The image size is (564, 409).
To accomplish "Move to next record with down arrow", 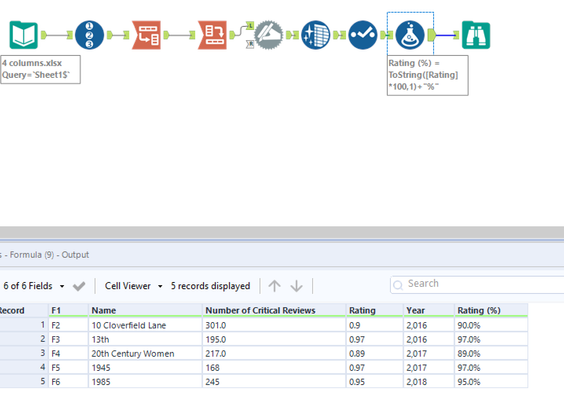I will click(297, 286).
